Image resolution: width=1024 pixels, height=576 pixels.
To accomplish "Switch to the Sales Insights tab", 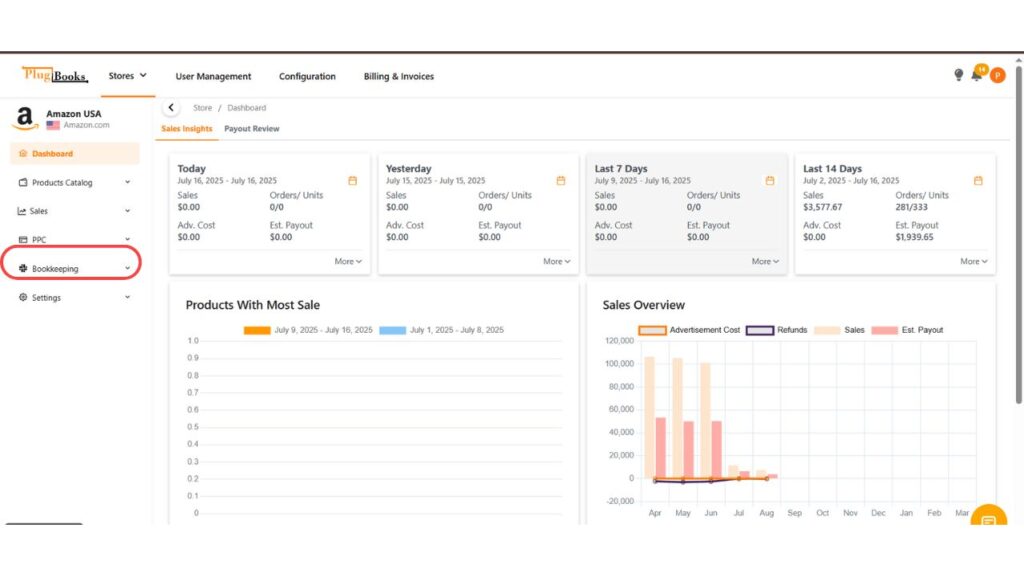I will 187,129.
